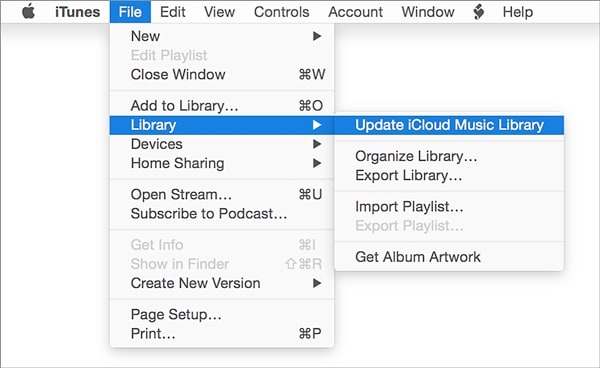Open the Edit menu in menu bar
600x368 pixels.
(173, 12)
